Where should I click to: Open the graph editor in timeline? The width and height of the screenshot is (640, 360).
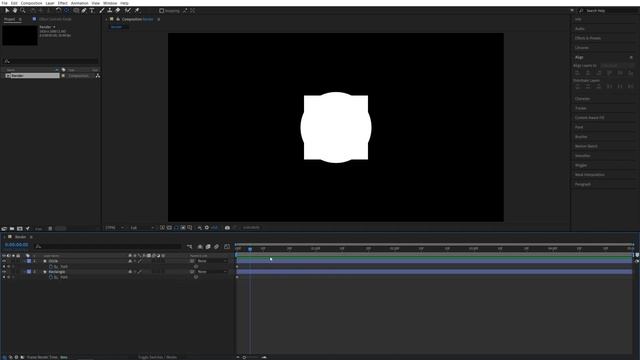coord(227,247)
